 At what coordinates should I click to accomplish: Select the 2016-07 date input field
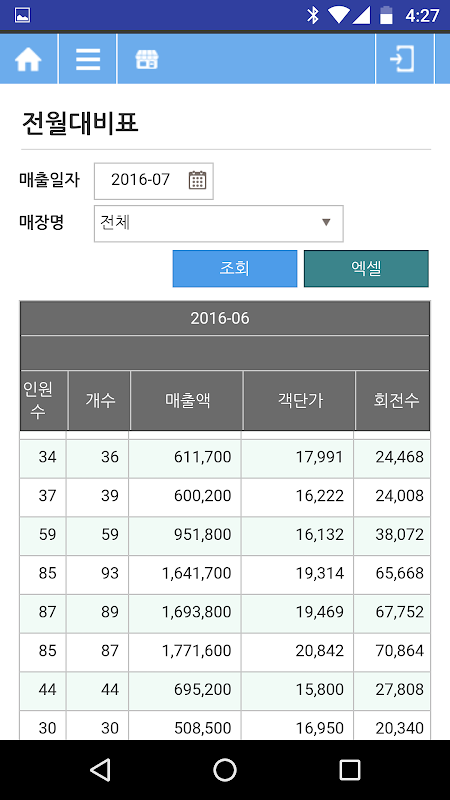tap(154, 181)
